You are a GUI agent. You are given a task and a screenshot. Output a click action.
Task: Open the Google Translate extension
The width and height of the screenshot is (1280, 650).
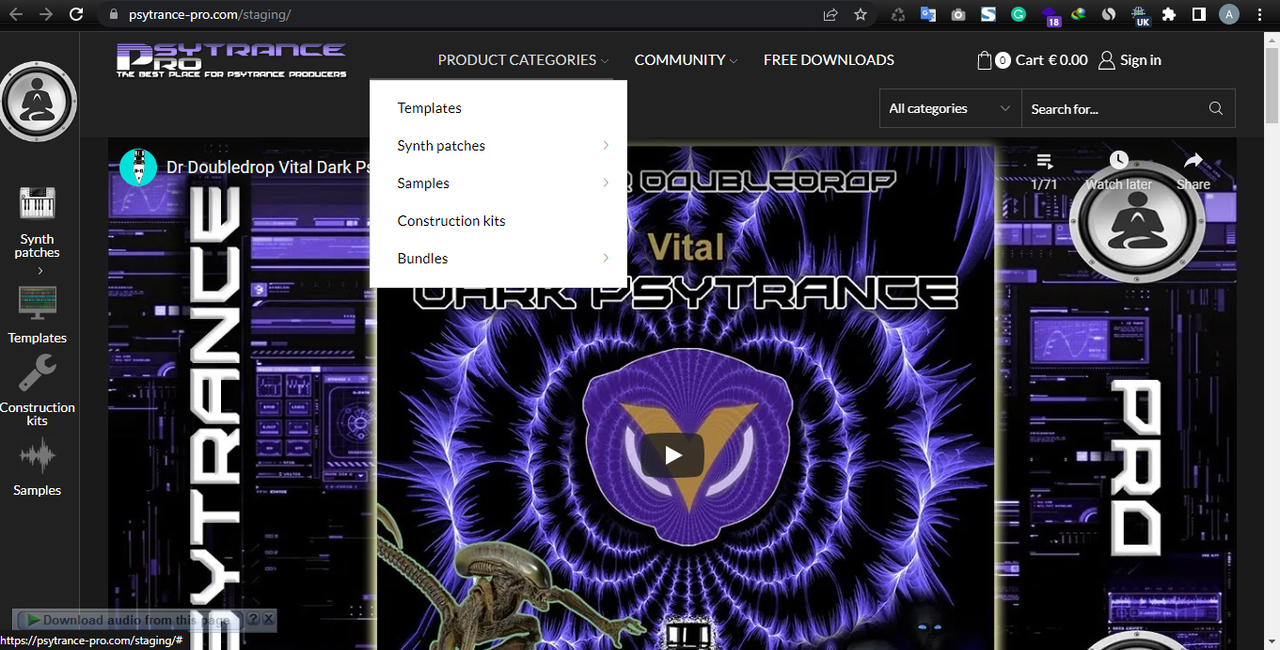pyautogui.click(x=928, y=15)
